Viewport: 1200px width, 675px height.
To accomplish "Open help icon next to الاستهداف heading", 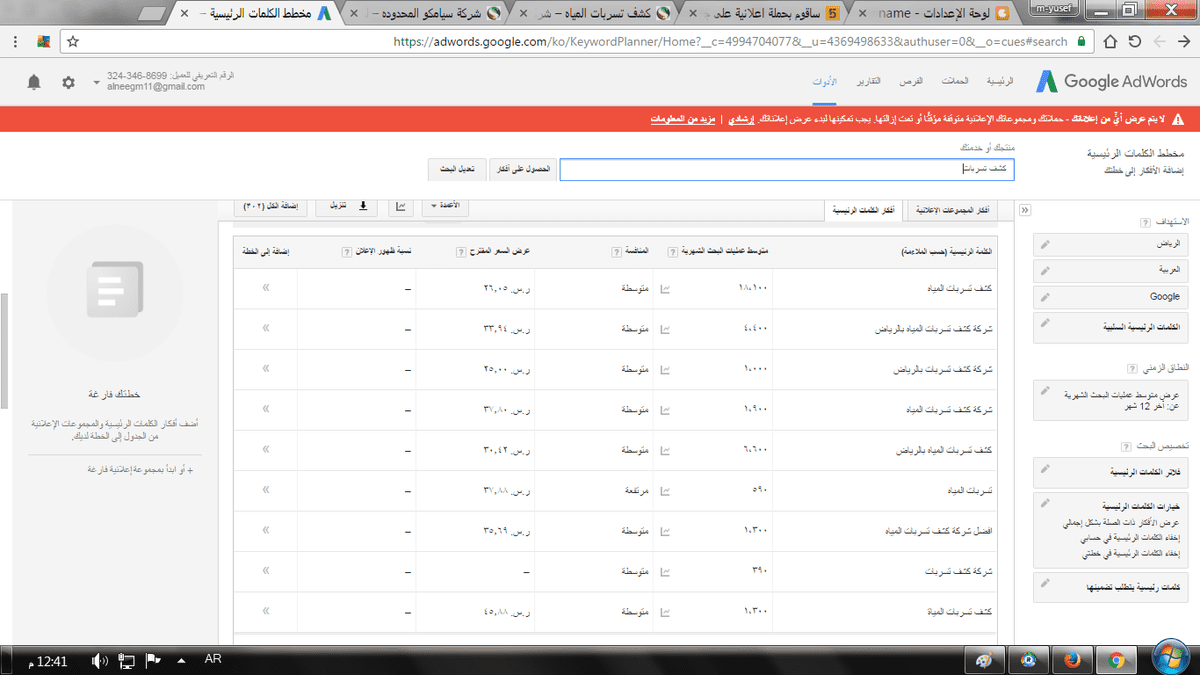I will click(x=1145, y=221).
